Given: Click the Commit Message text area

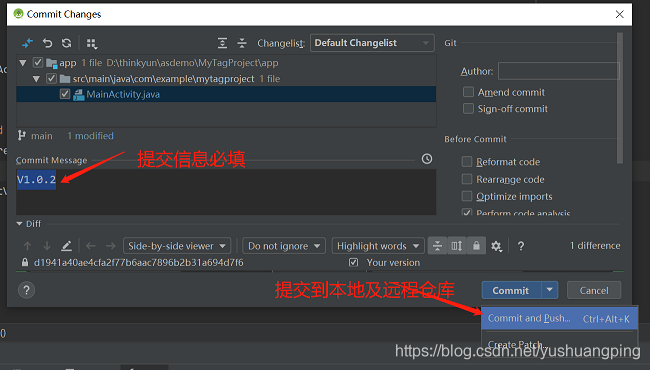Looking at the screenshot, I should click(x=226, y=192).
